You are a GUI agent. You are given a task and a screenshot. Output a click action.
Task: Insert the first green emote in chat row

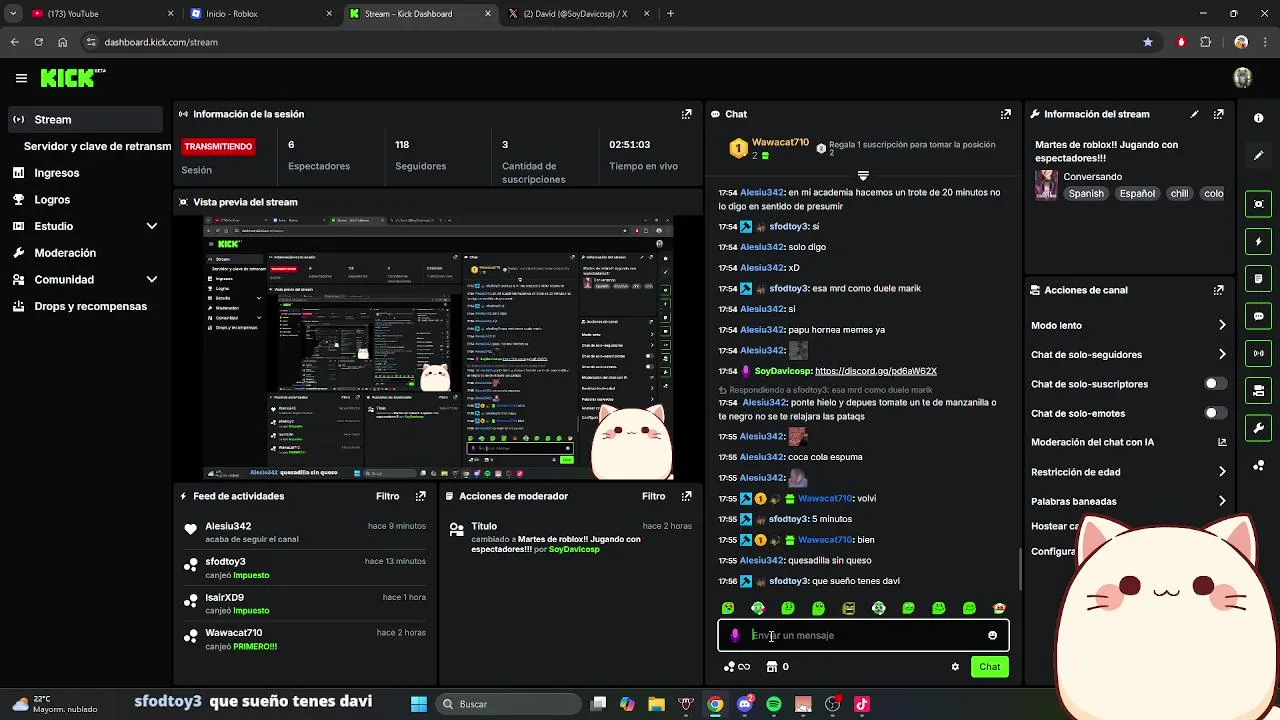coord(728,608)
